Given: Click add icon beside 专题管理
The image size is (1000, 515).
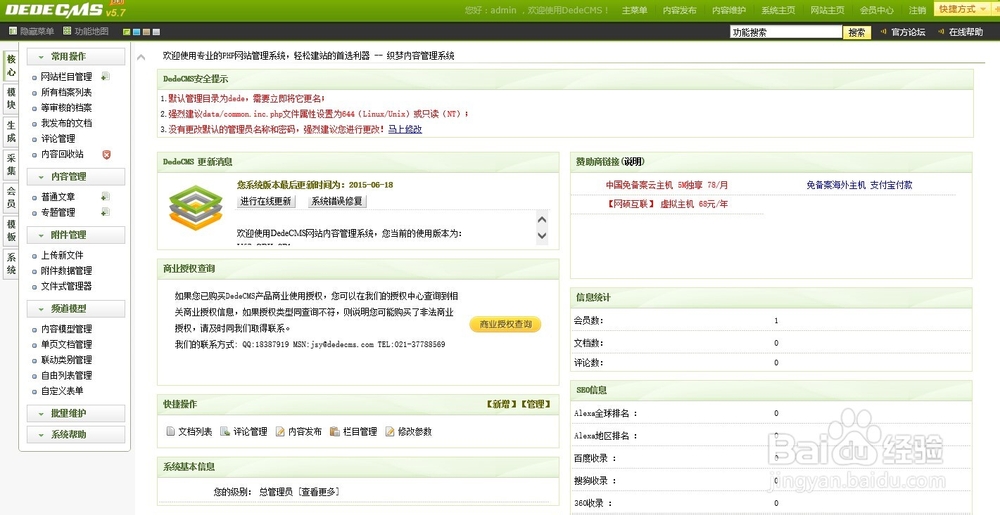Looking at the screenshot, I should (x=105, y=212).
